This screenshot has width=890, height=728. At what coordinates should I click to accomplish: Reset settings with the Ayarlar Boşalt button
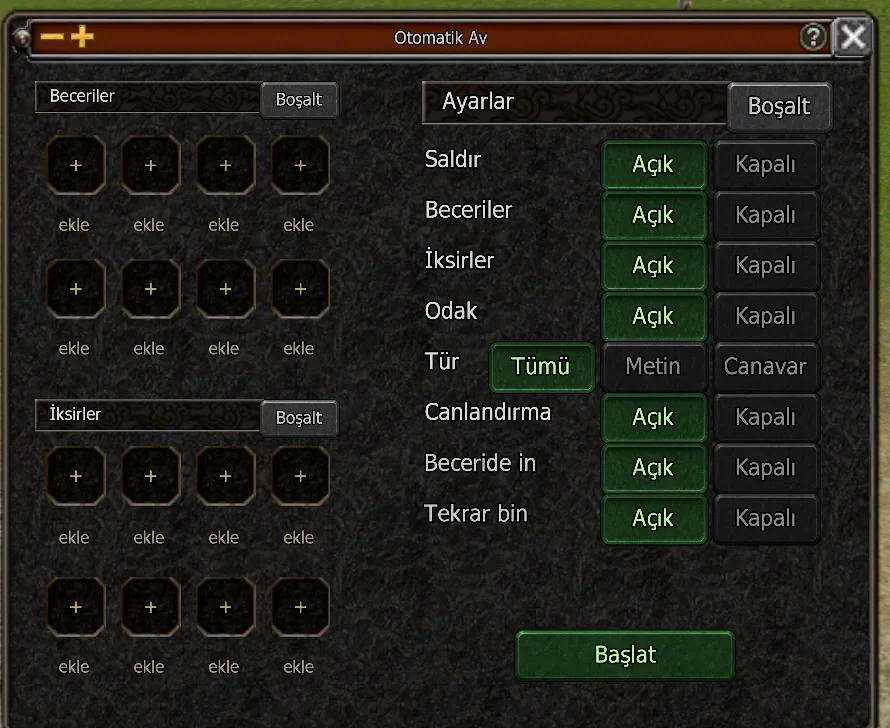click(x=779, y=107)
